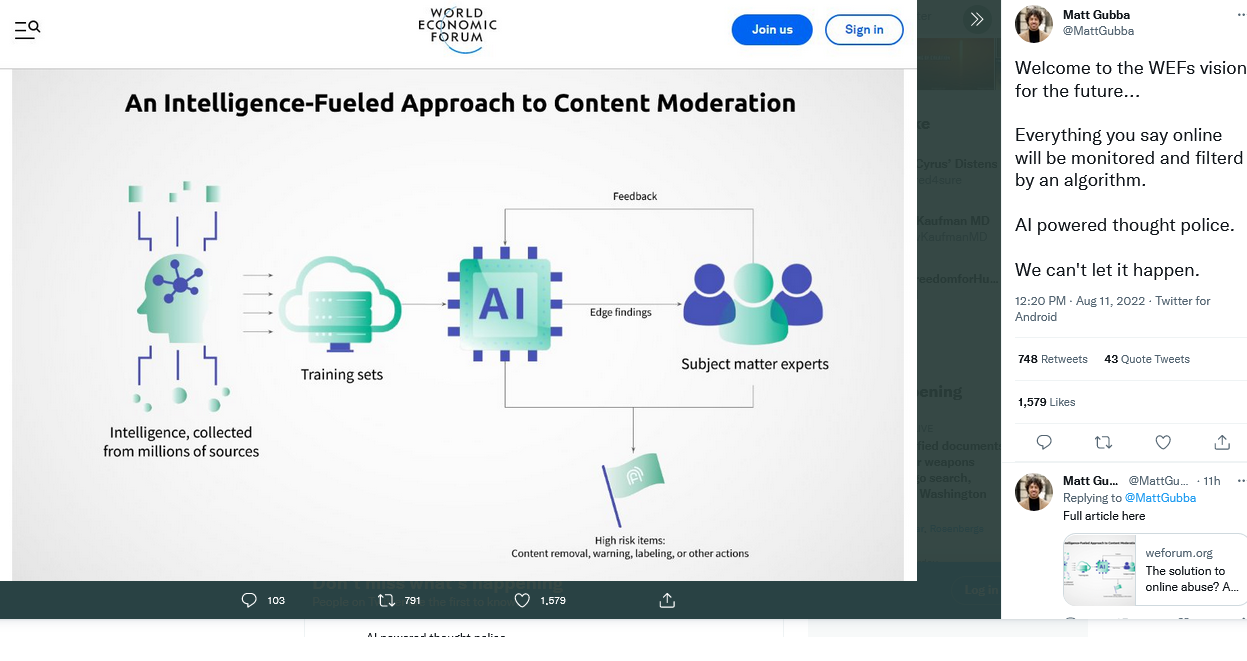The width and height of the screenshot is (1247, 661).
Task: Open the WEF menu and search icon
Action: click(x=27, y=29)
